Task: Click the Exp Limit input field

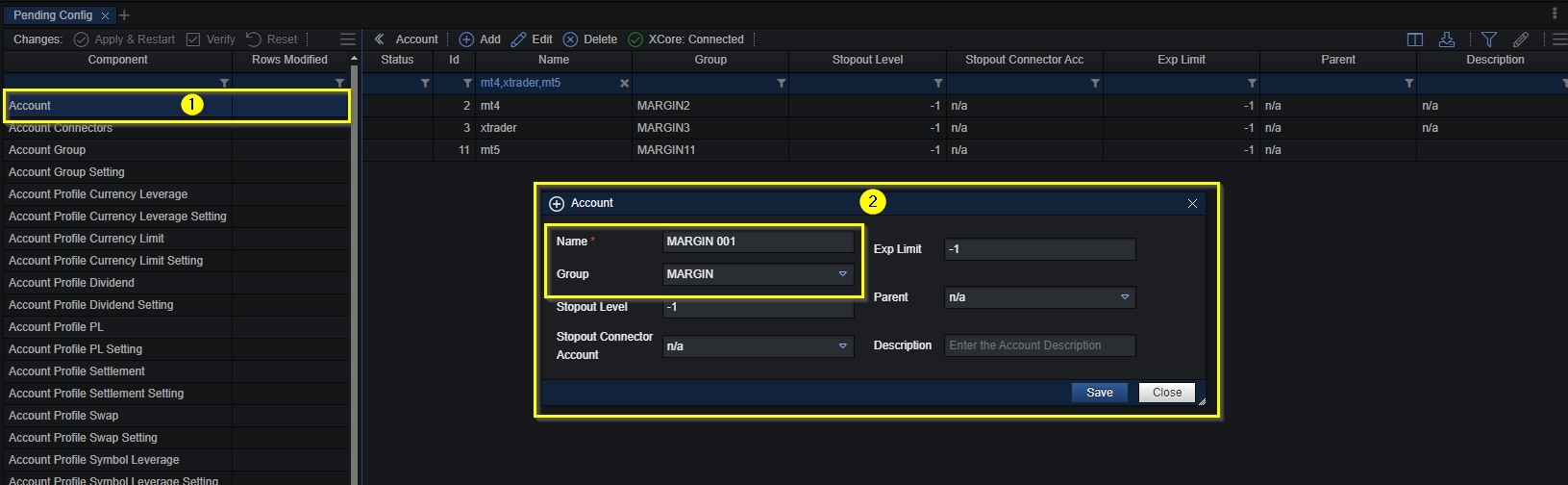Action: coord(1039,249)
